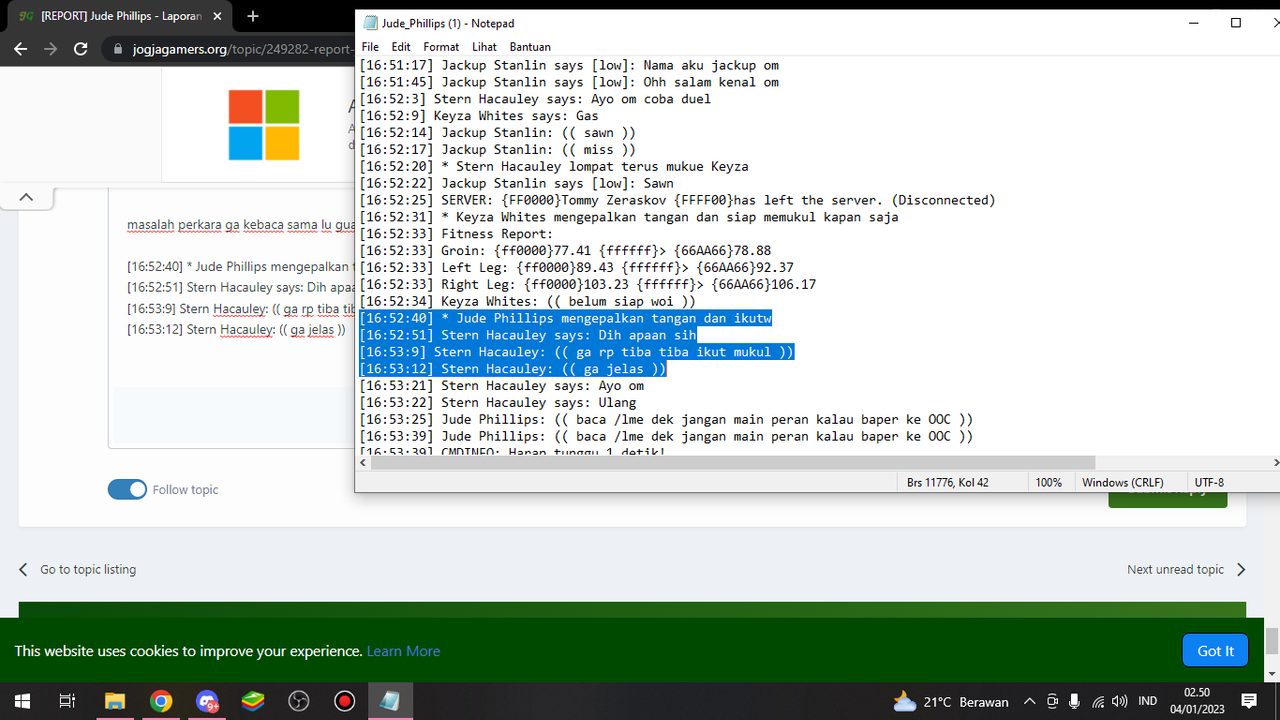Click UTF-8 encoding status bar entry

pyautogui.click(x=1209, y=482)
